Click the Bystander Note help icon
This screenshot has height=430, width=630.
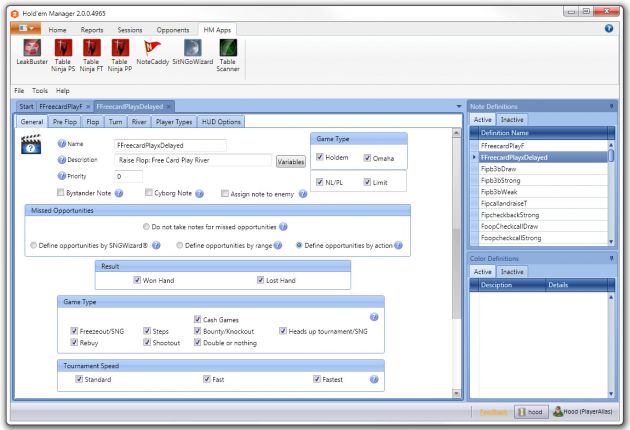[x=119, y=193]
